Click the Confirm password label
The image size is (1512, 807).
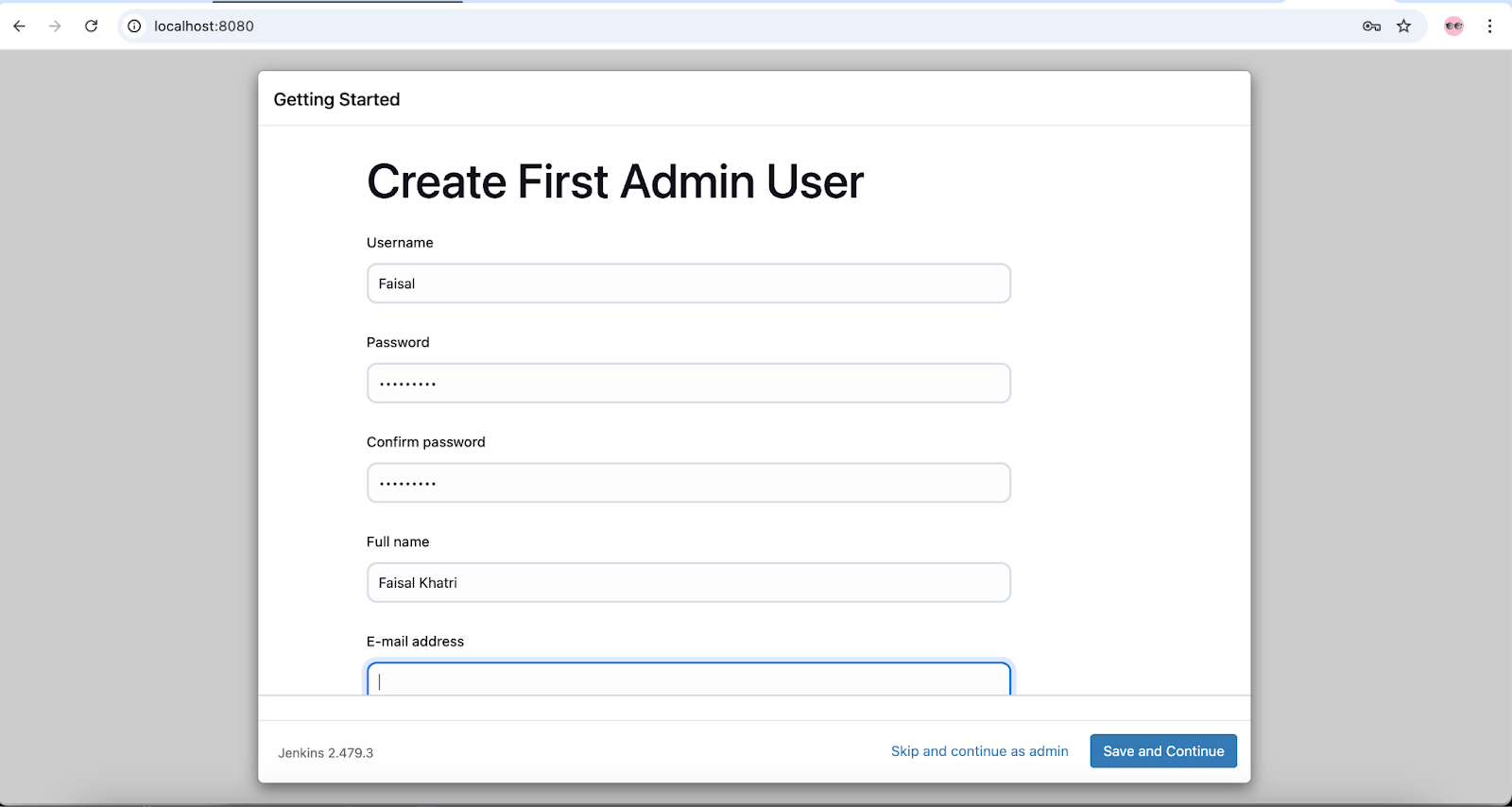(x=425, y=442)
